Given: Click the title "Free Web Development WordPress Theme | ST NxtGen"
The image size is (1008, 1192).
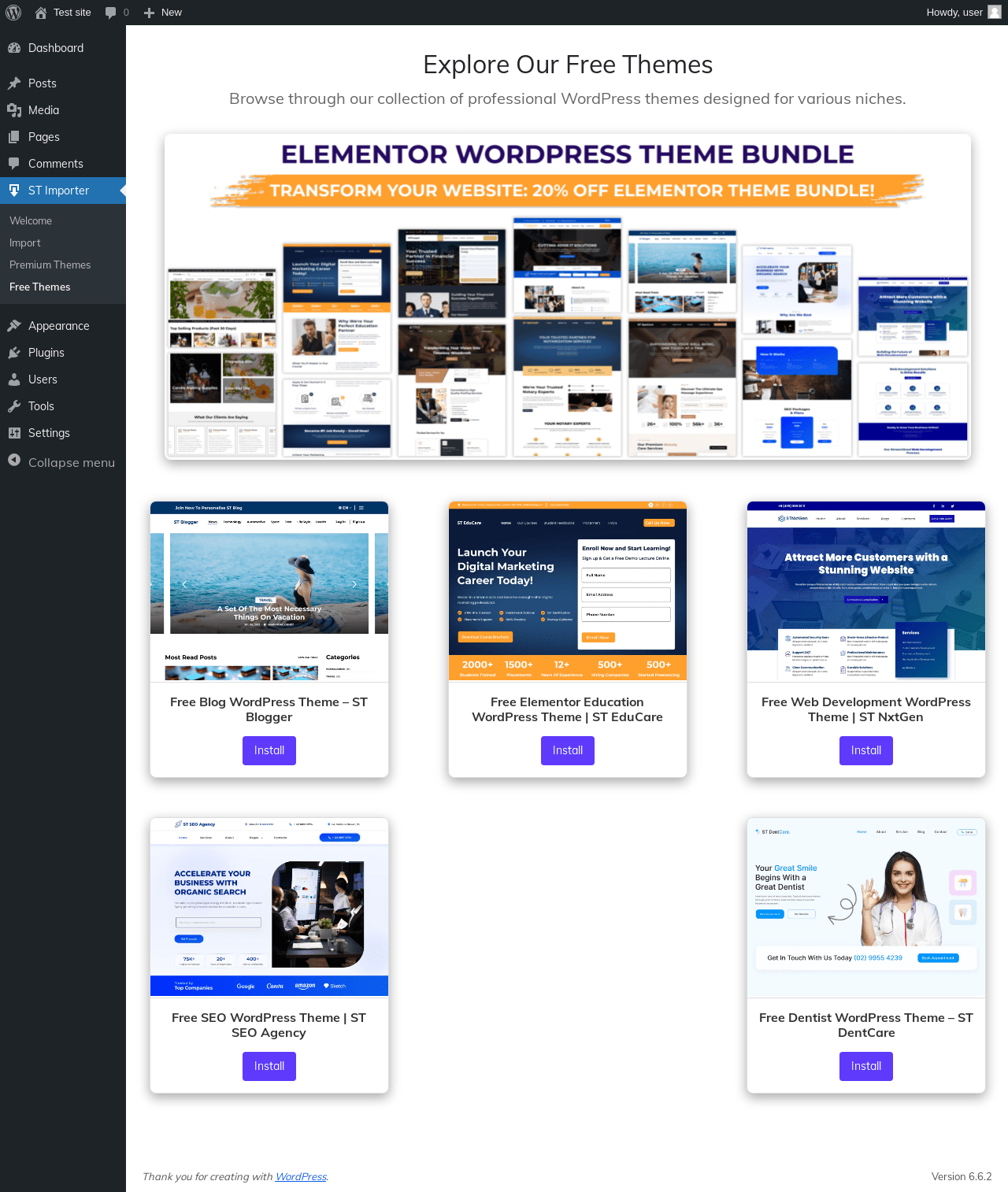Looking at the screenshot, I should click(866, 709).
